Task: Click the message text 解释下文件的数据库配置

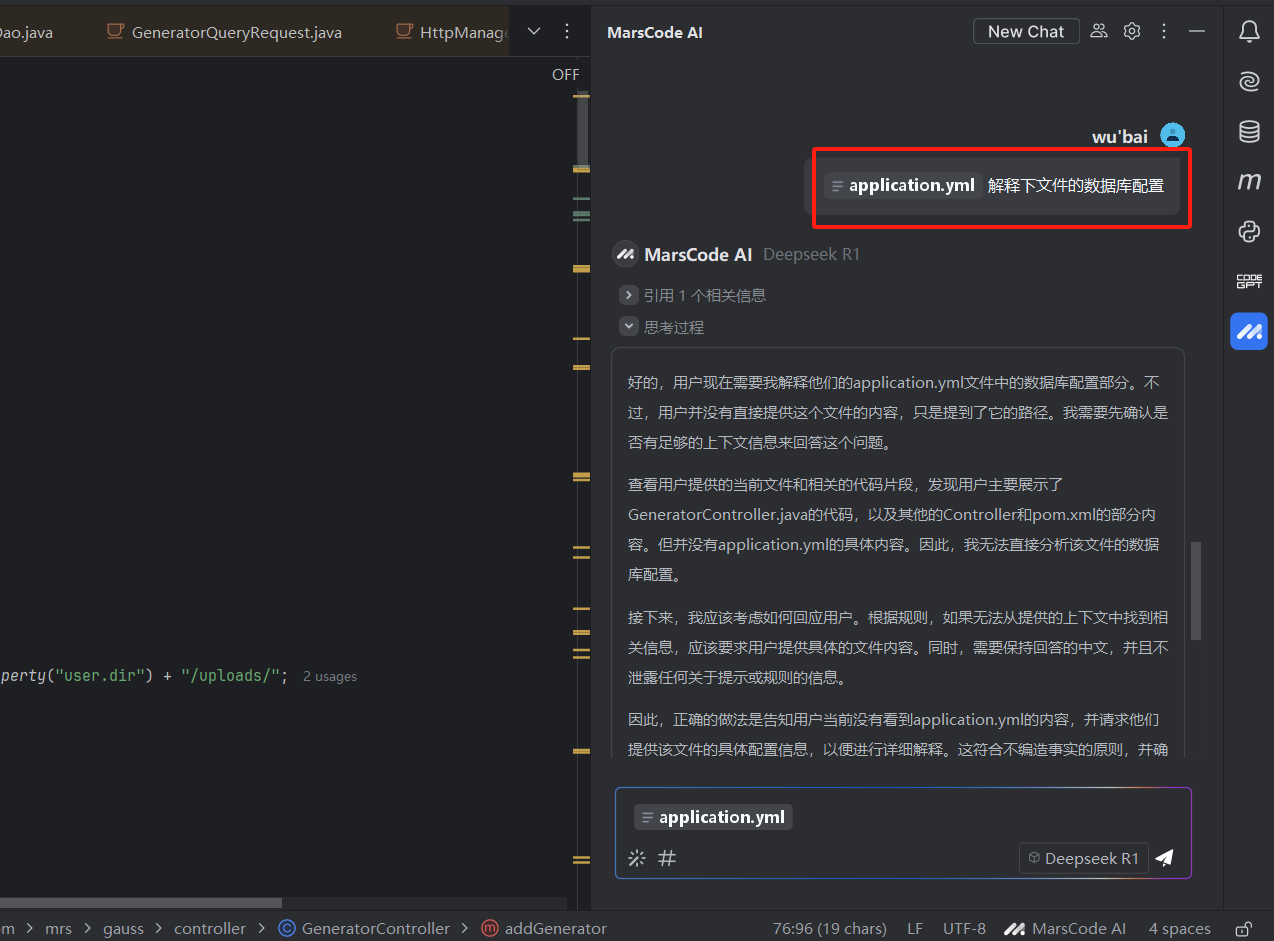Action: pyautogui.click(x=1076, y=185)
